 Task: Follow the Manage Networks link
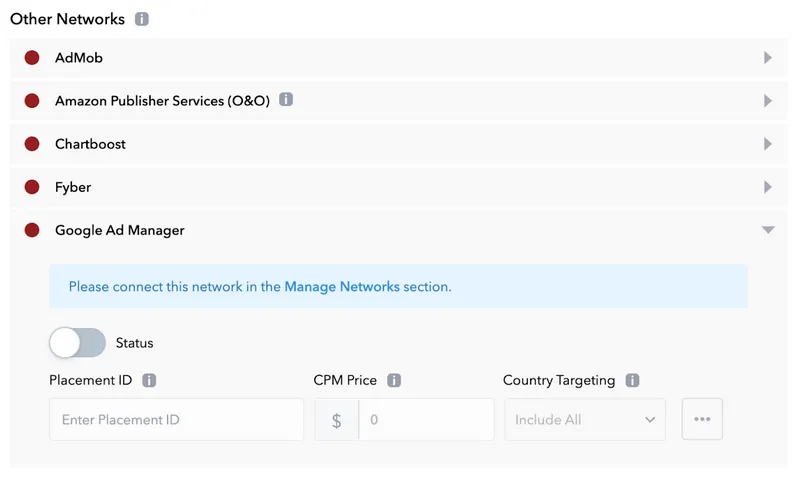342,287
